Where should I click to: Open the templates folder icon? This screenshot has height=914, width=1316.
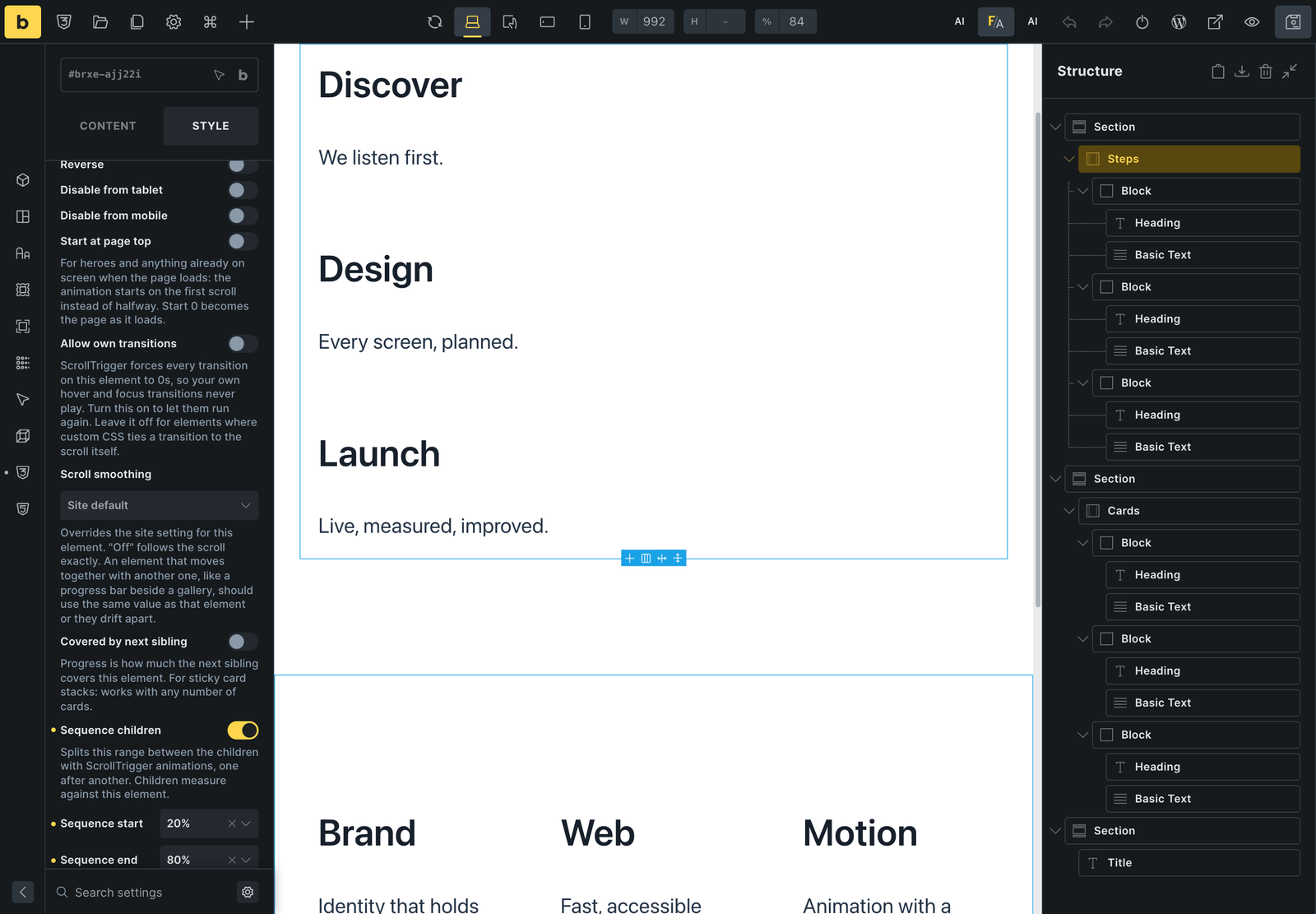point(100,22)
